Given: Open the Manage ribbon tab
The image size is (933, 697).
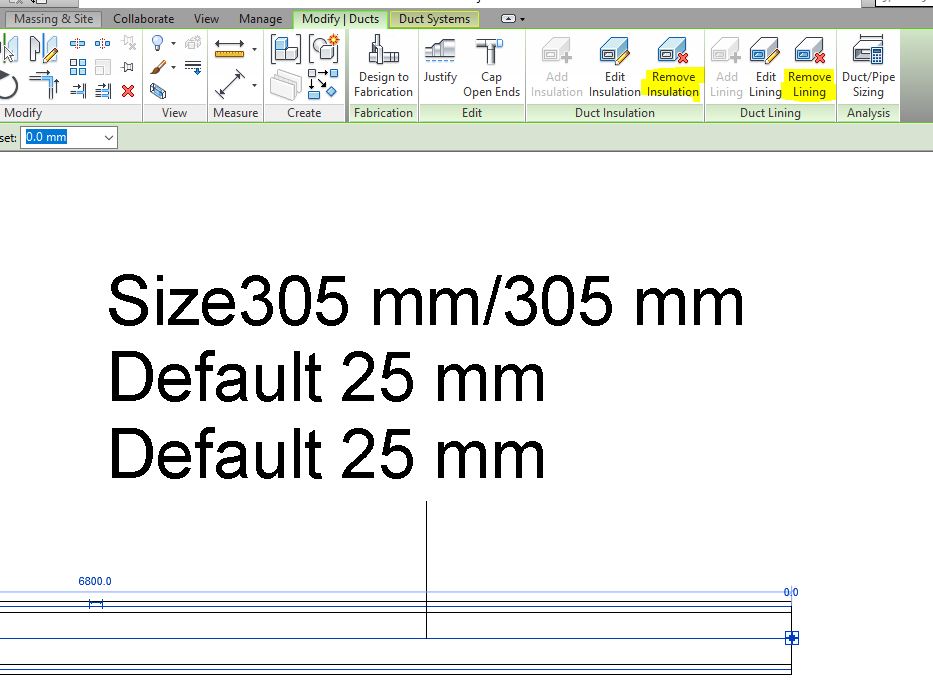Looking at the screenshot, I should 260,18.
